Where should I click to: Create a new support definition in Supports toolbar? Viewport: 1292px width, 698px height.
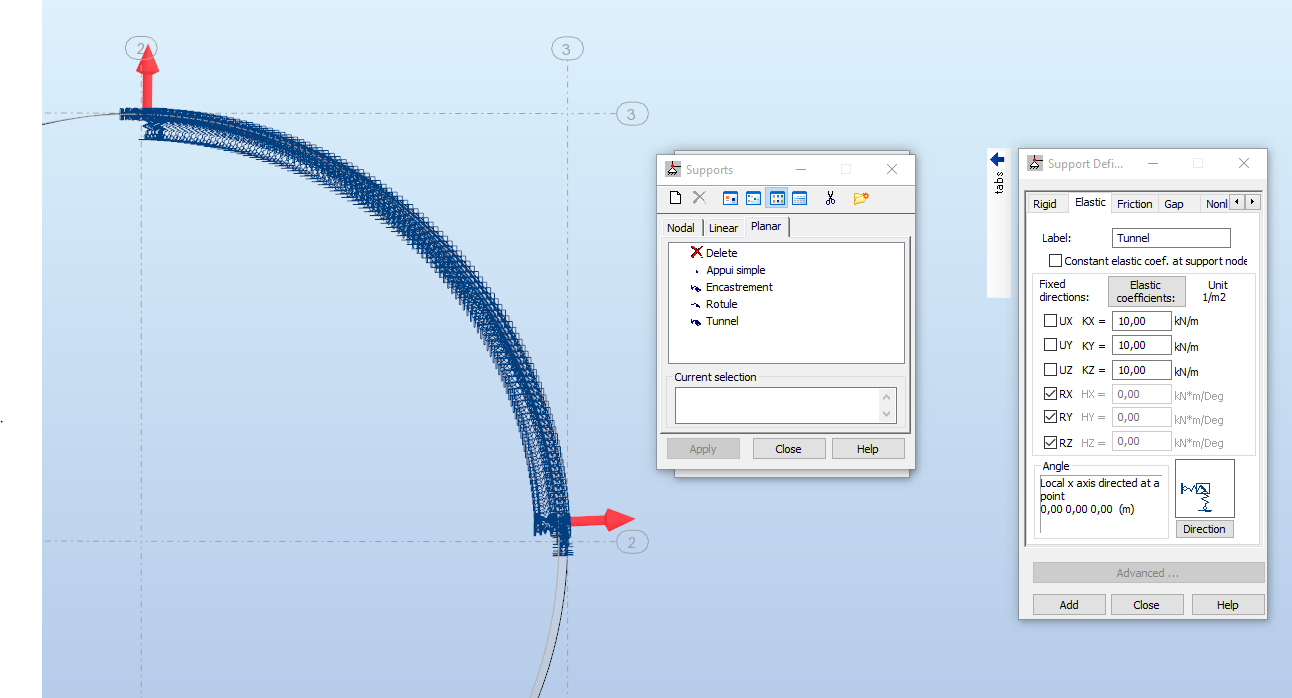click(675, 198)
